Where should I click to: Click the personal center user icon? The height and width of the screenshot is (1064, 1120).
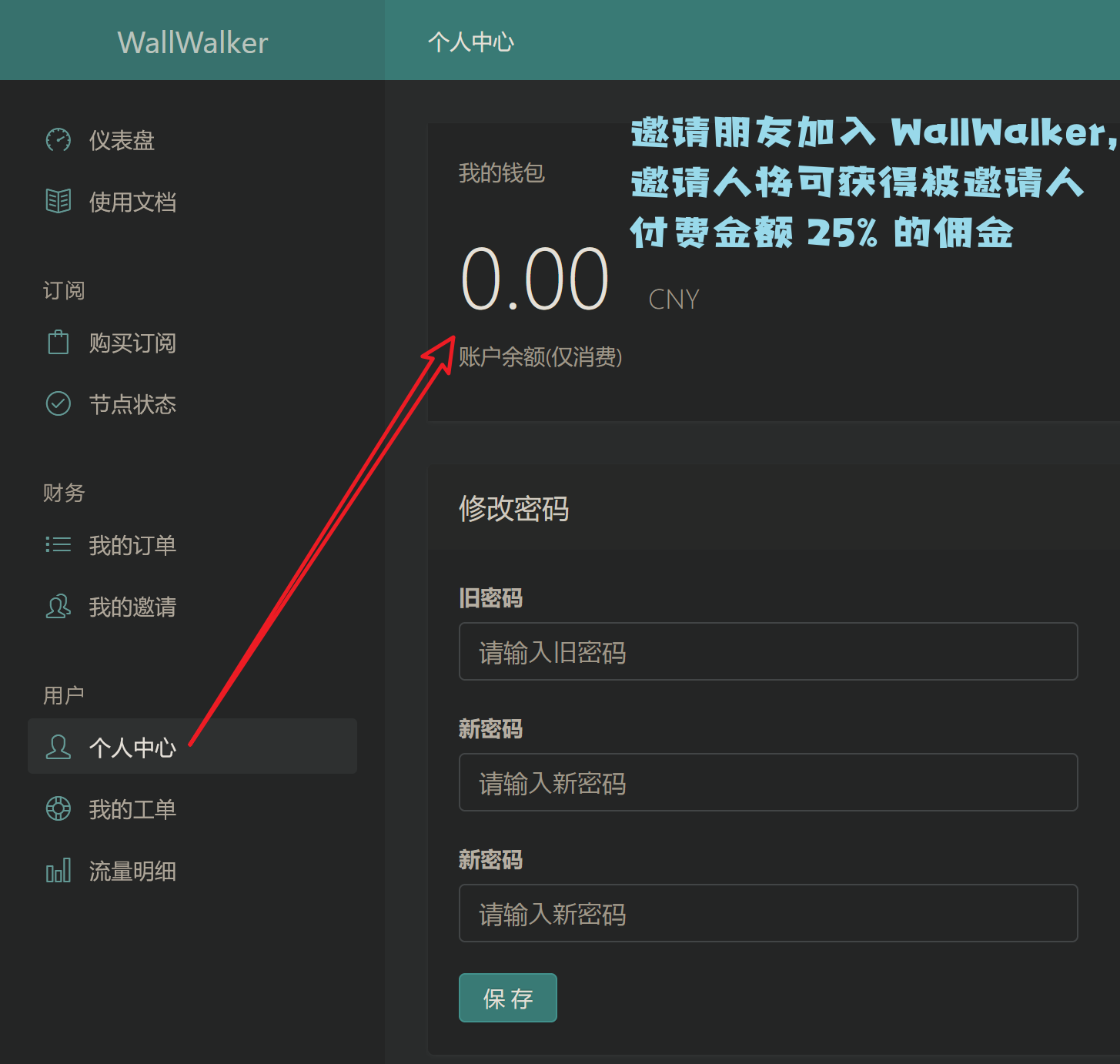pyautogui.click(x=59, y=747)
